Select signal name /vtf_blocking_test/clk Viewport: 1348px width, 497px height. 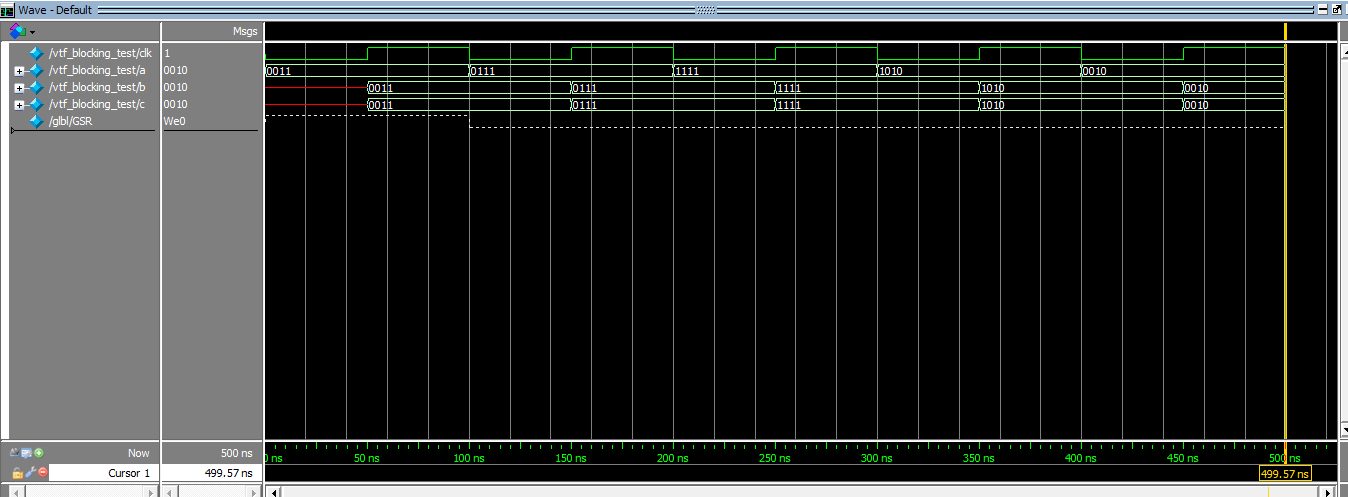coord(101,53)
